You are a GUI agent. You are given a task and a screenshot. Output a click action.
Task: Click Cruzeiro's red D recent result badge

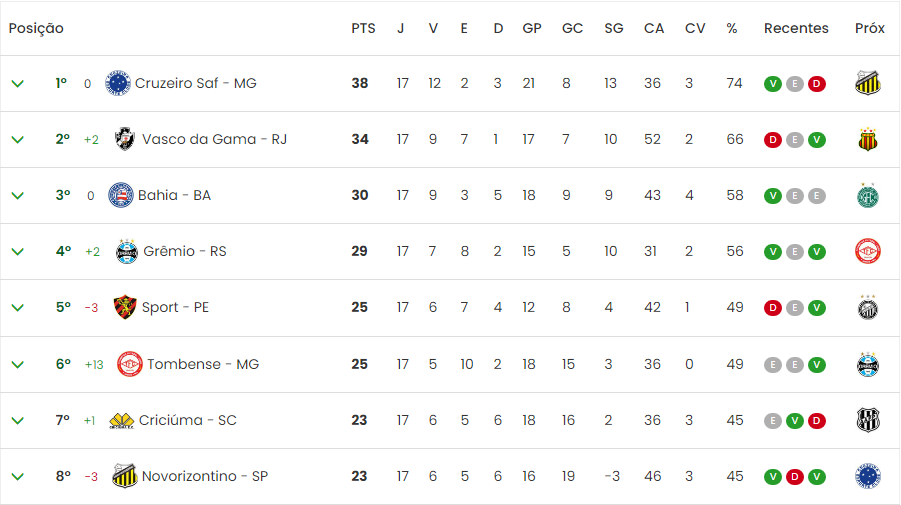pyautogui.click(x=817, y=84)
